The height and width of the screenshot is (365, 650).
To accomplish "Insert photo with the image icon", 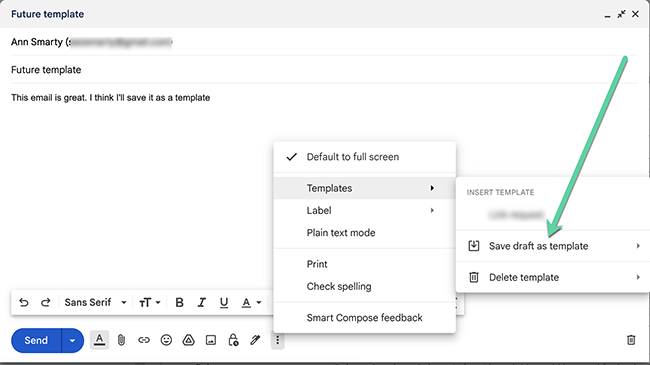I will pos(211,341).
